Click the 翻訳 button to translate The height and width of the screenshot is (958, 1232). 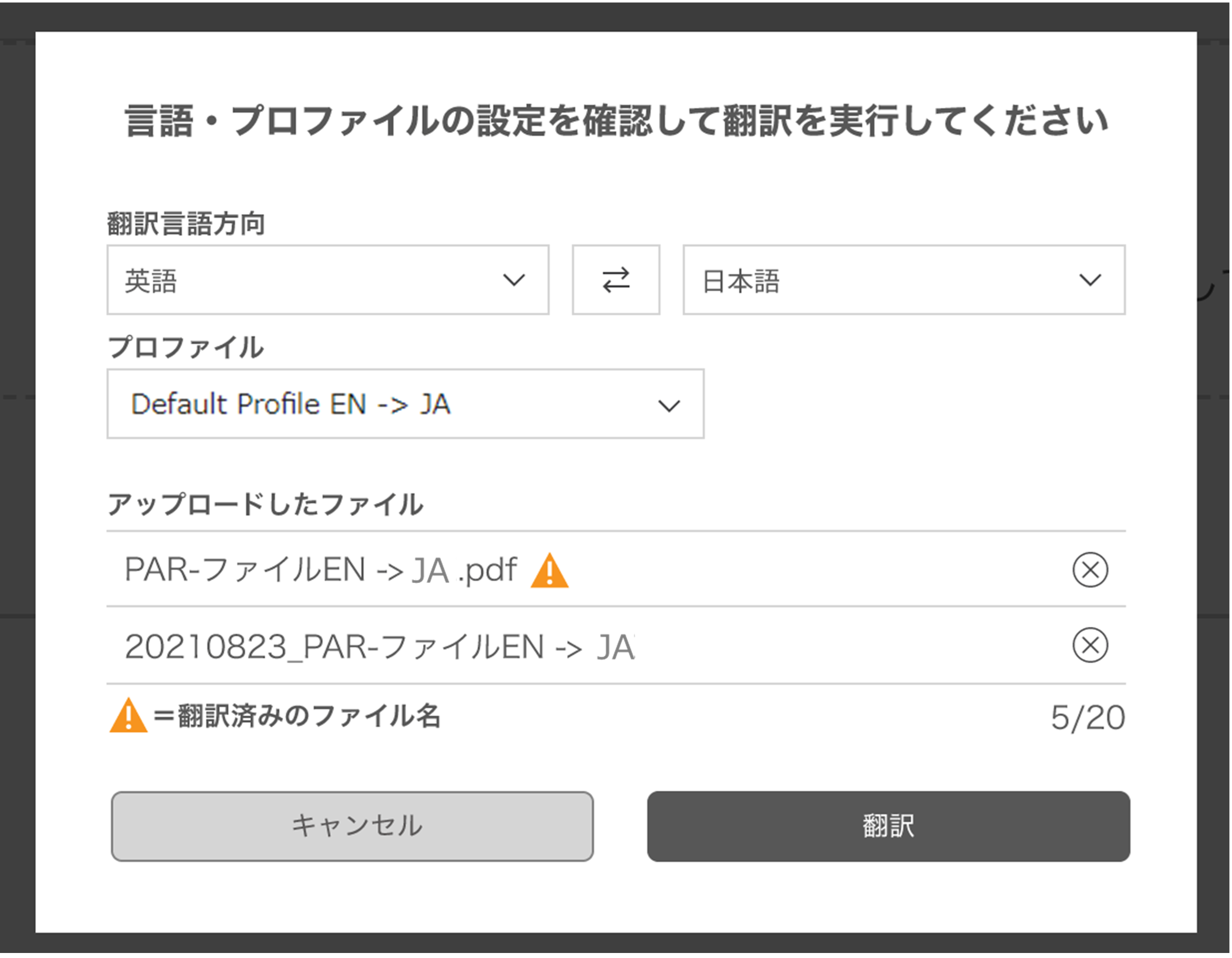888,826
